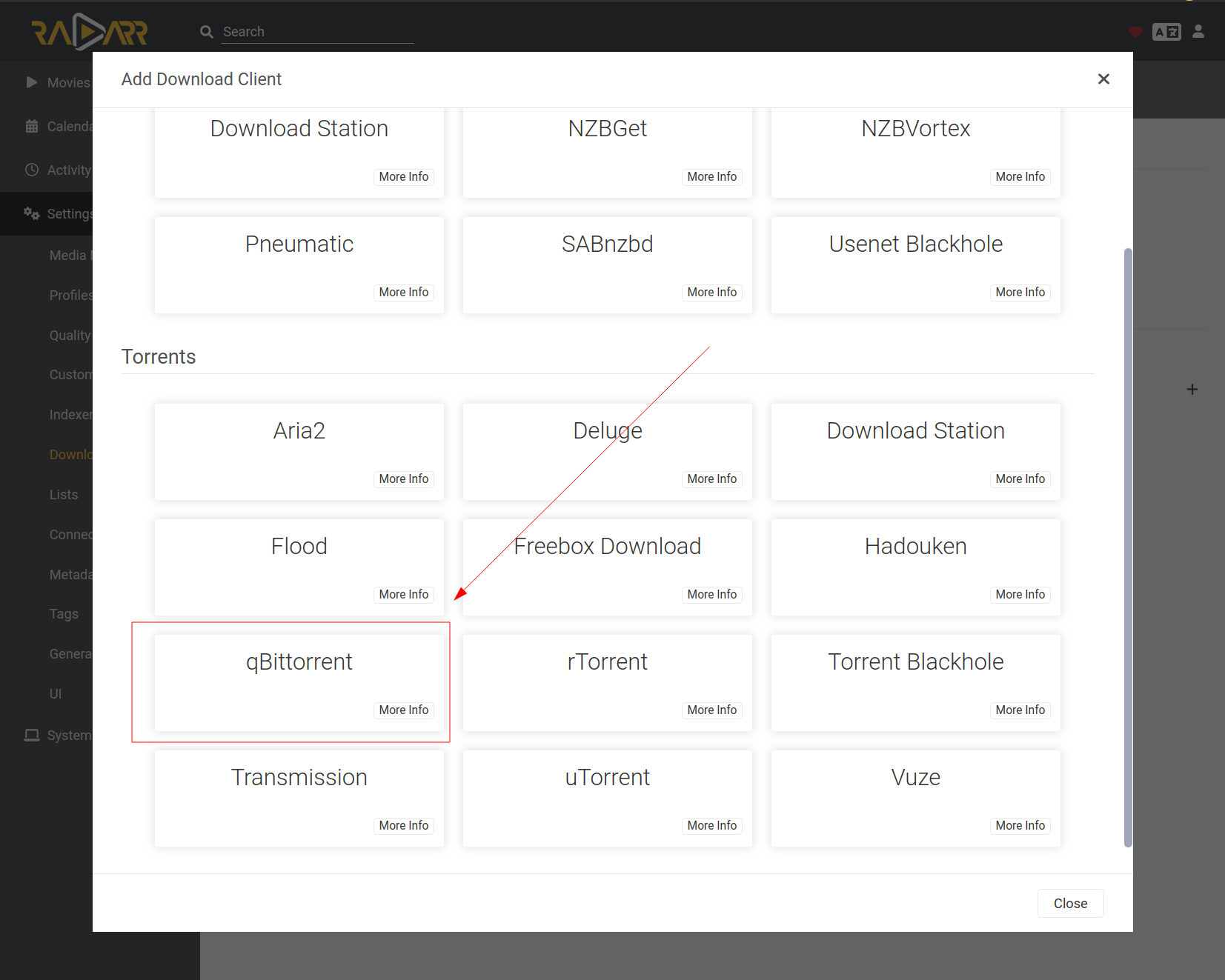This screenshot has width=1225, height=980.
Task: Open More Info for Hadouken
Action: [1020, 594]
